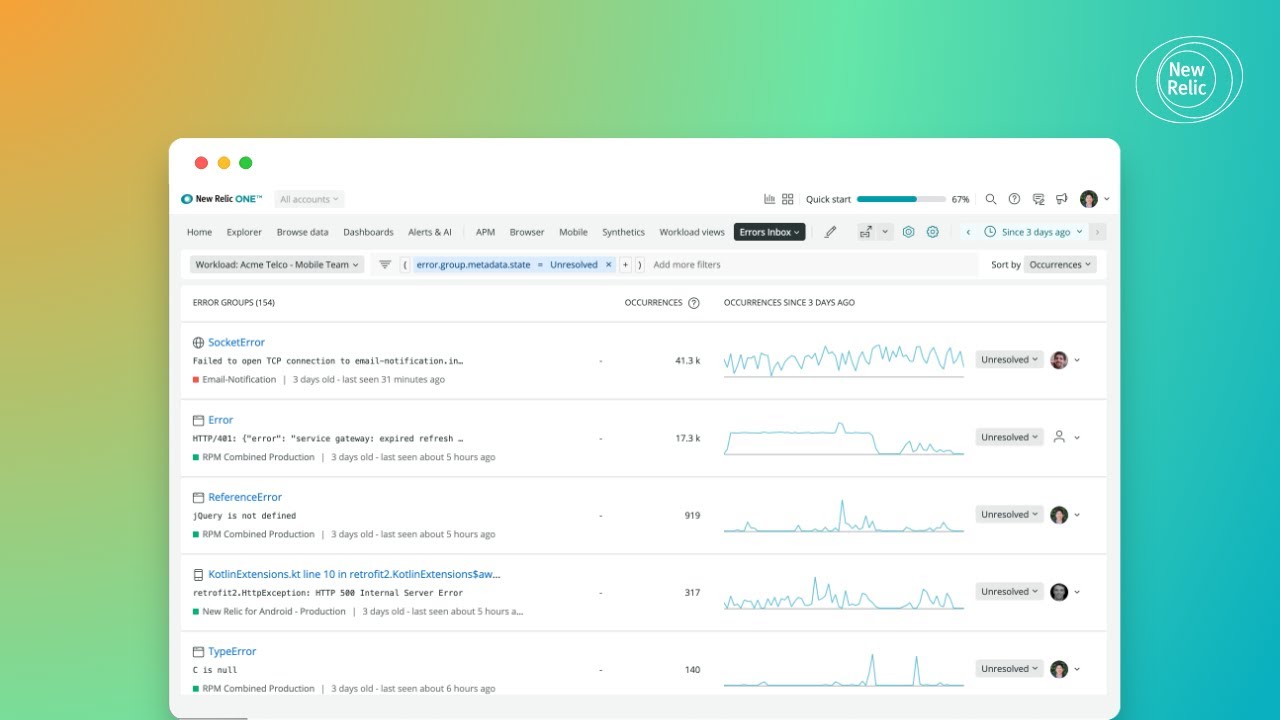Screen dimensions: 1280x720
Task: Click the 41.3 k occurrences value
Action: [687, 361]
